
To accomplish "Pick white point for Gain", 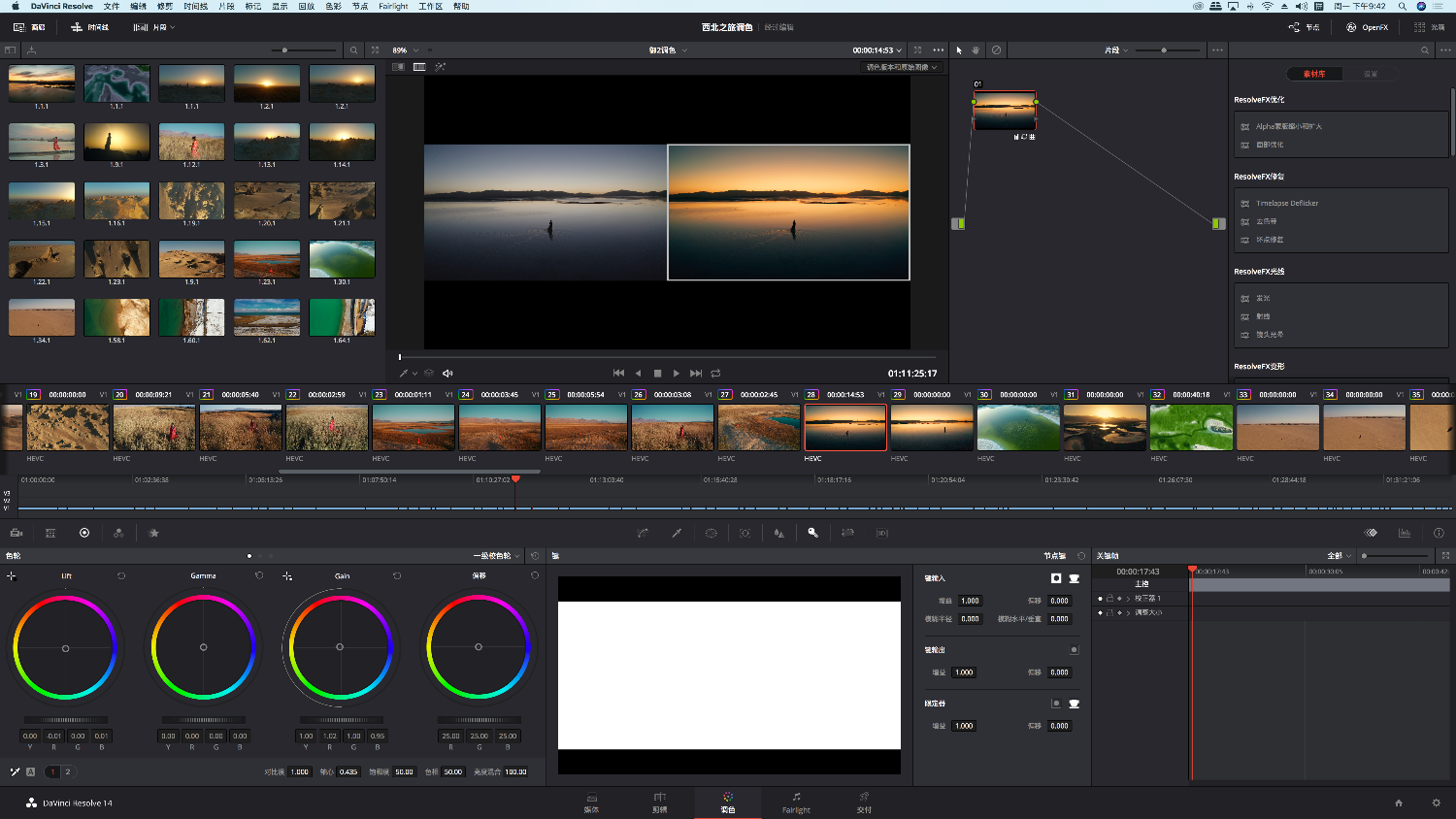I will click(287, 575).
